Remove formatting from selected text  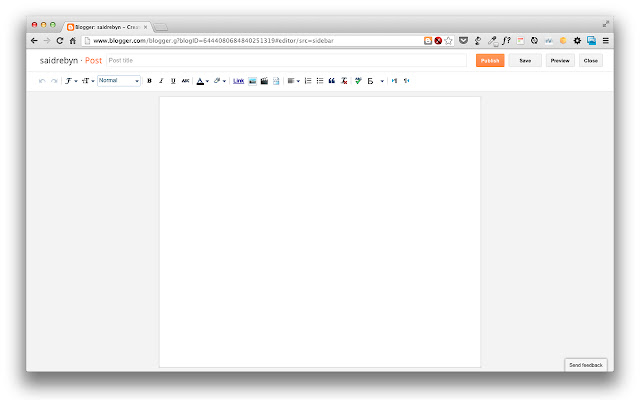coord(344,80)
